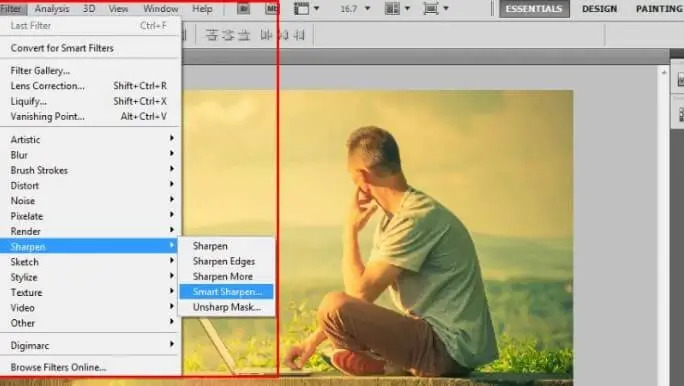Viewport: 684px width, 386px height.
Task: Open Mini Bridge via the Mb icon
Action: pos(271,8)
